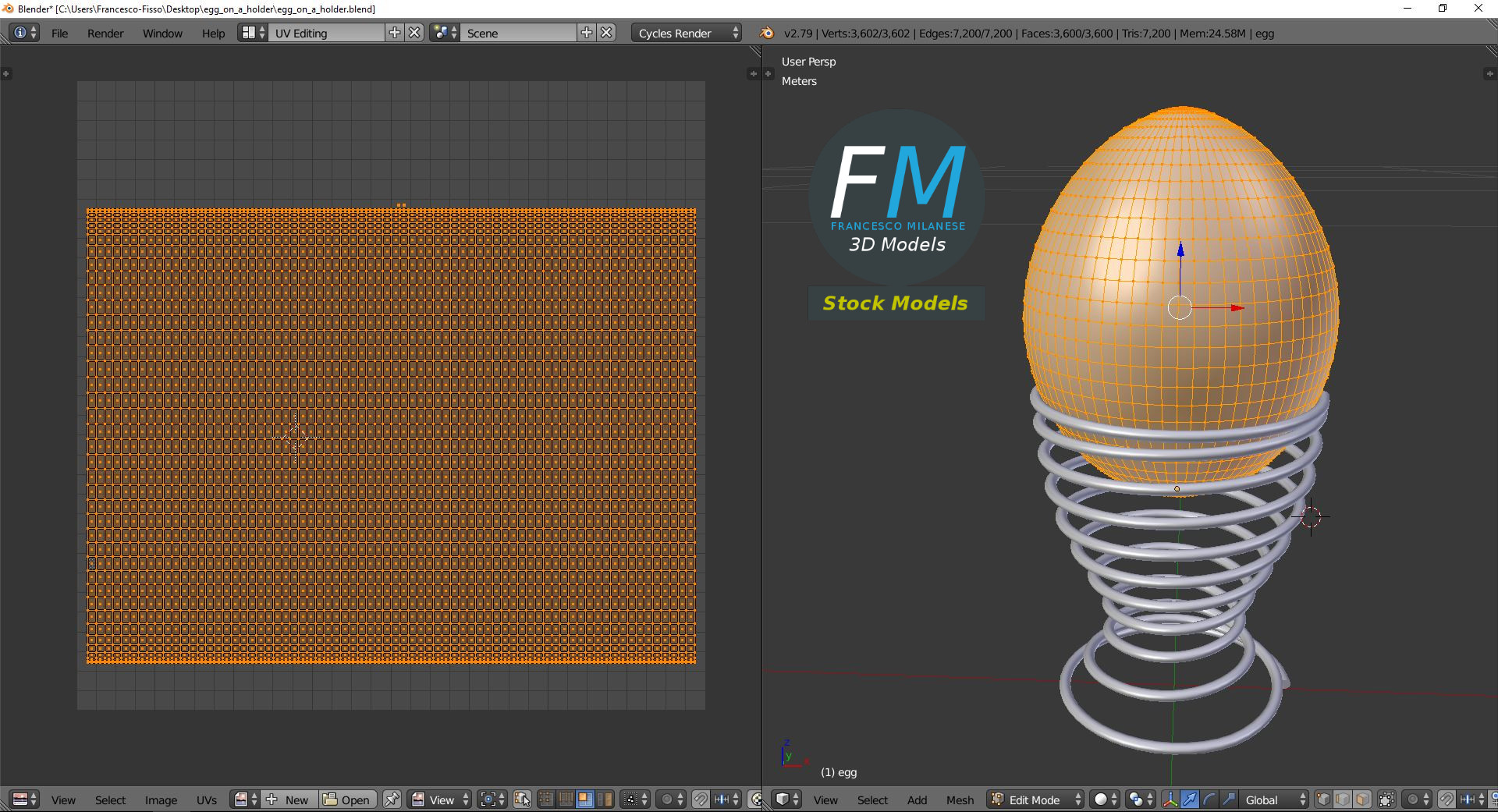Add a new screen layout
1498x812 pixels.
tap(395, 33)
